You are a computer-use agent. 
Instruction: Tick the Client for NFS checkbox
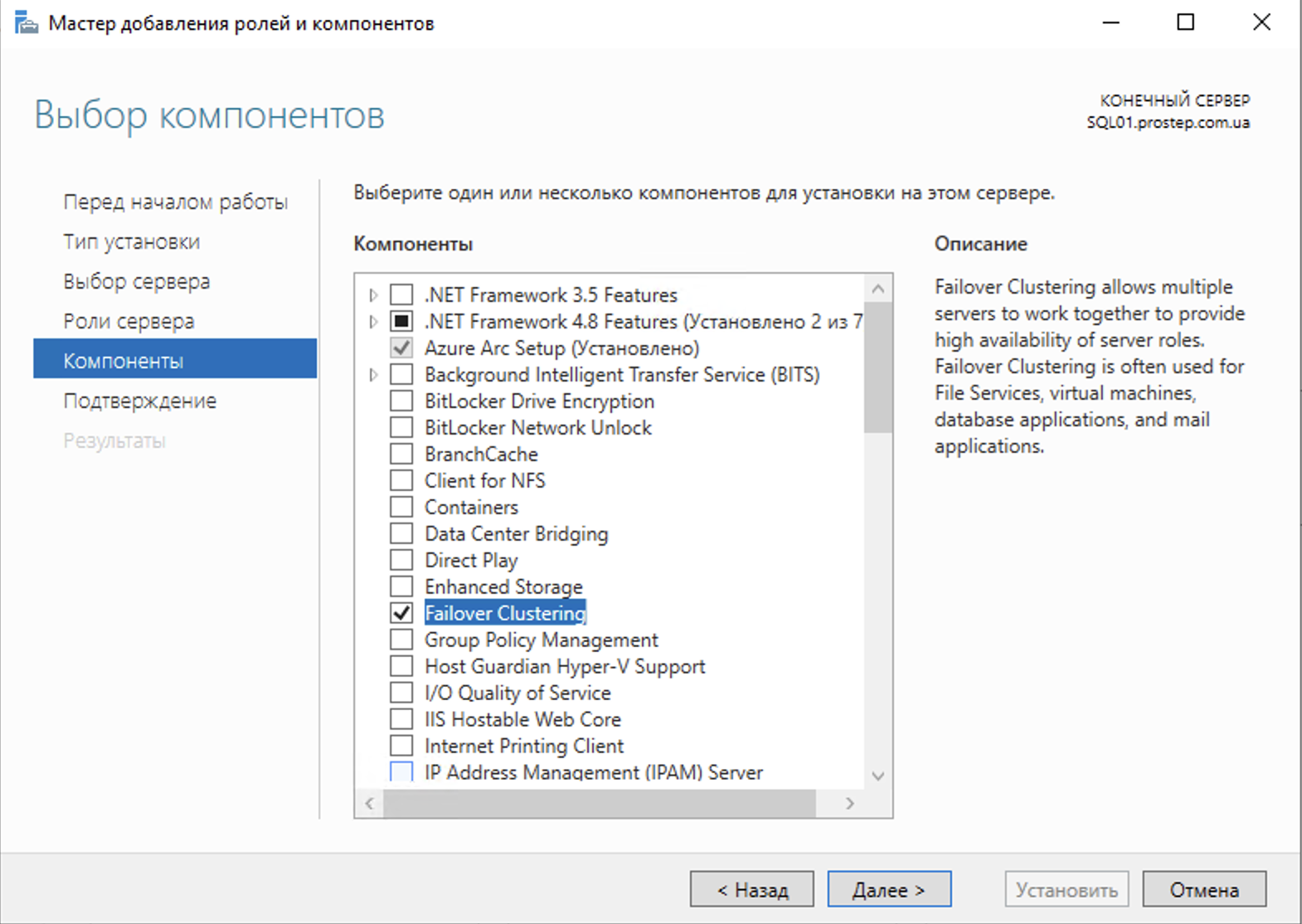[401, 481]
